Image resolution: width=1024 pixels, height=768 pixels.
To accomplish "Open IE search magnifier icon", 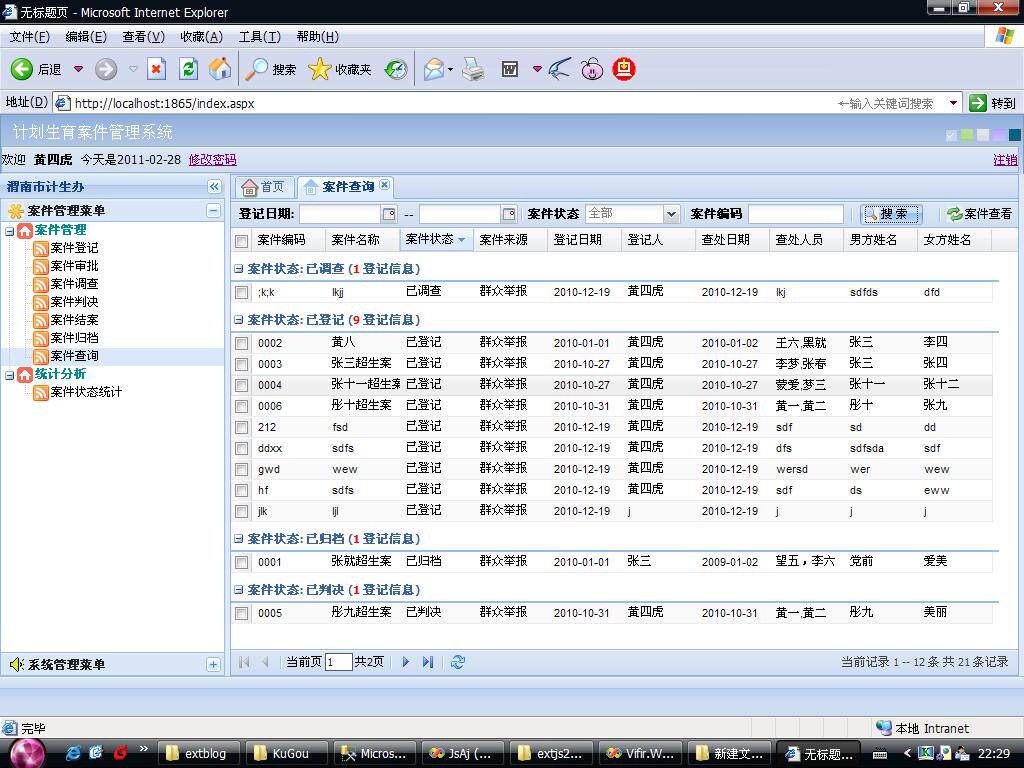I will pos(256,69).
